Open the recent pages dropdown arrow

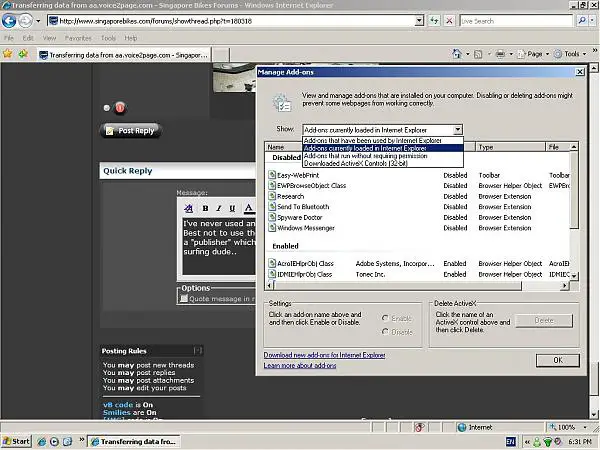coord(38,21)
